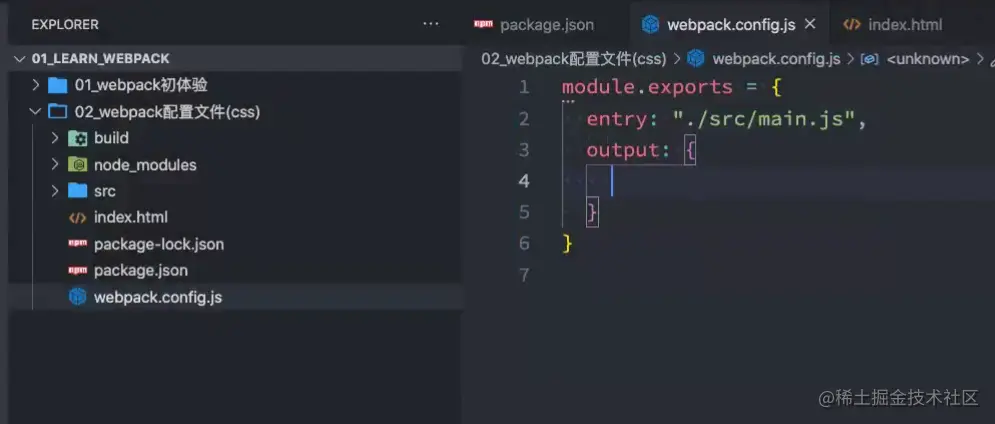The image size is (995, 424).
Task: Click the webpack.config.js cube icon in explorer
Action: click(x=77, y=296)
